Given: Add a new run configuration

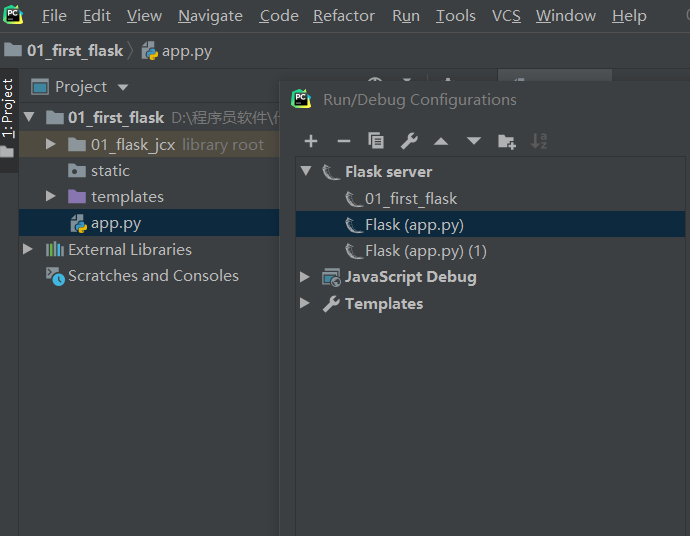Looking at the screenshot, I should pos(311,141).
